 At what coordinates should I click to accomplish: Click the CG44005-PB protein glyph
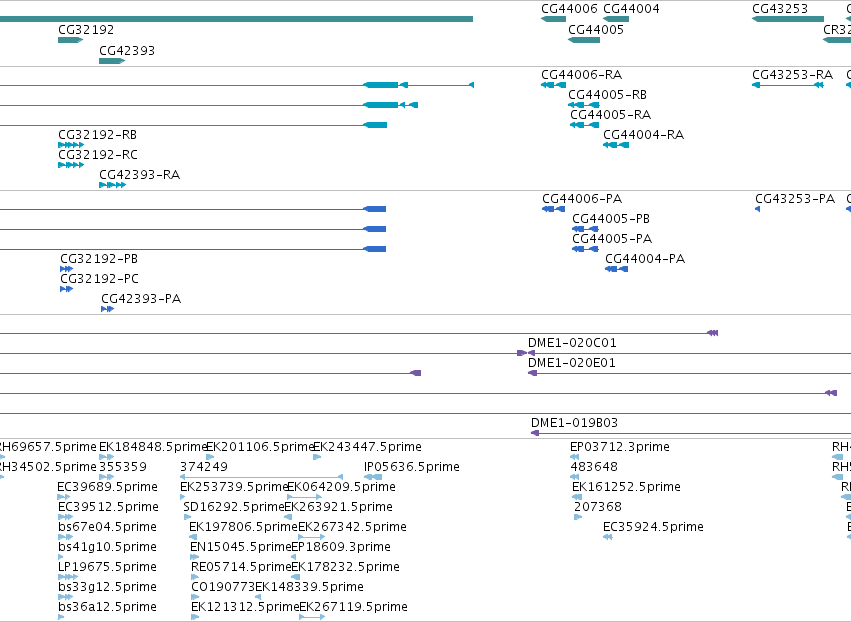click(x=585, y=229)
